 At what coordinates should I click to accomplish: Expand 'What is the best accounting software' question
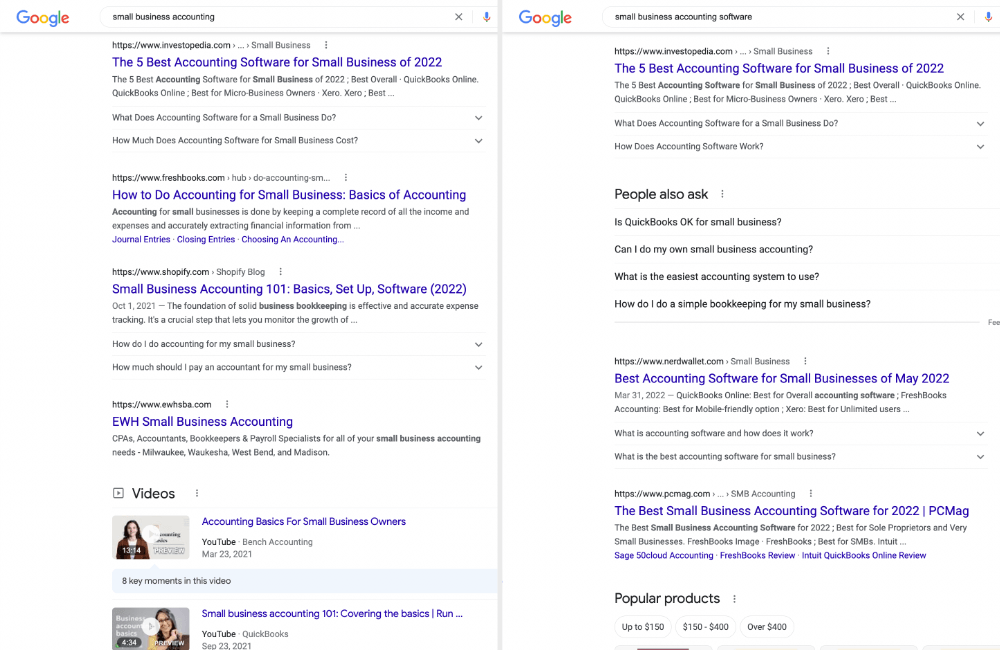[800, 457]
